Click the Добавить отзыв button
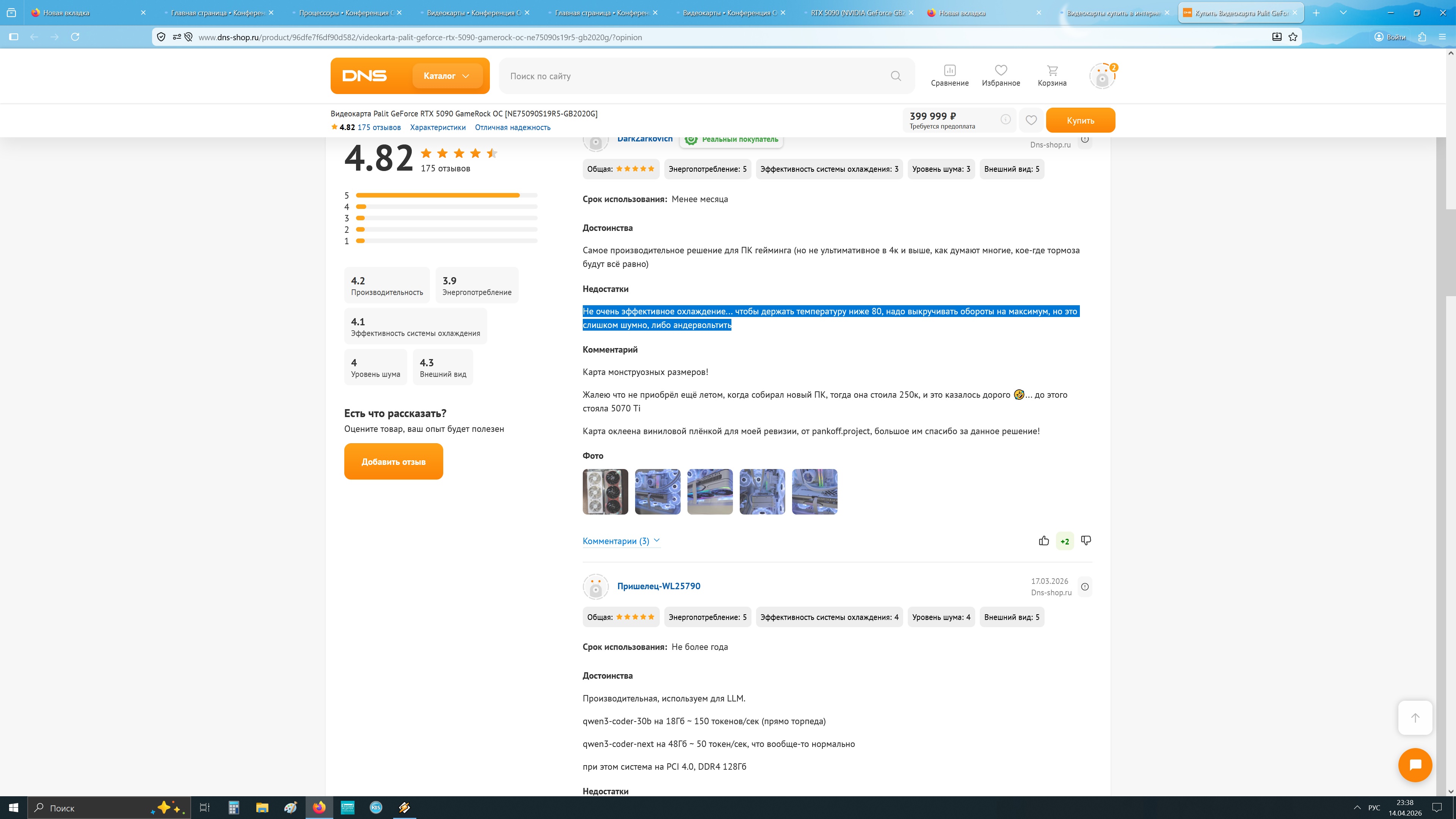Screen dimensions: 1456x819 pyautogui.click(x=394, y=462)
